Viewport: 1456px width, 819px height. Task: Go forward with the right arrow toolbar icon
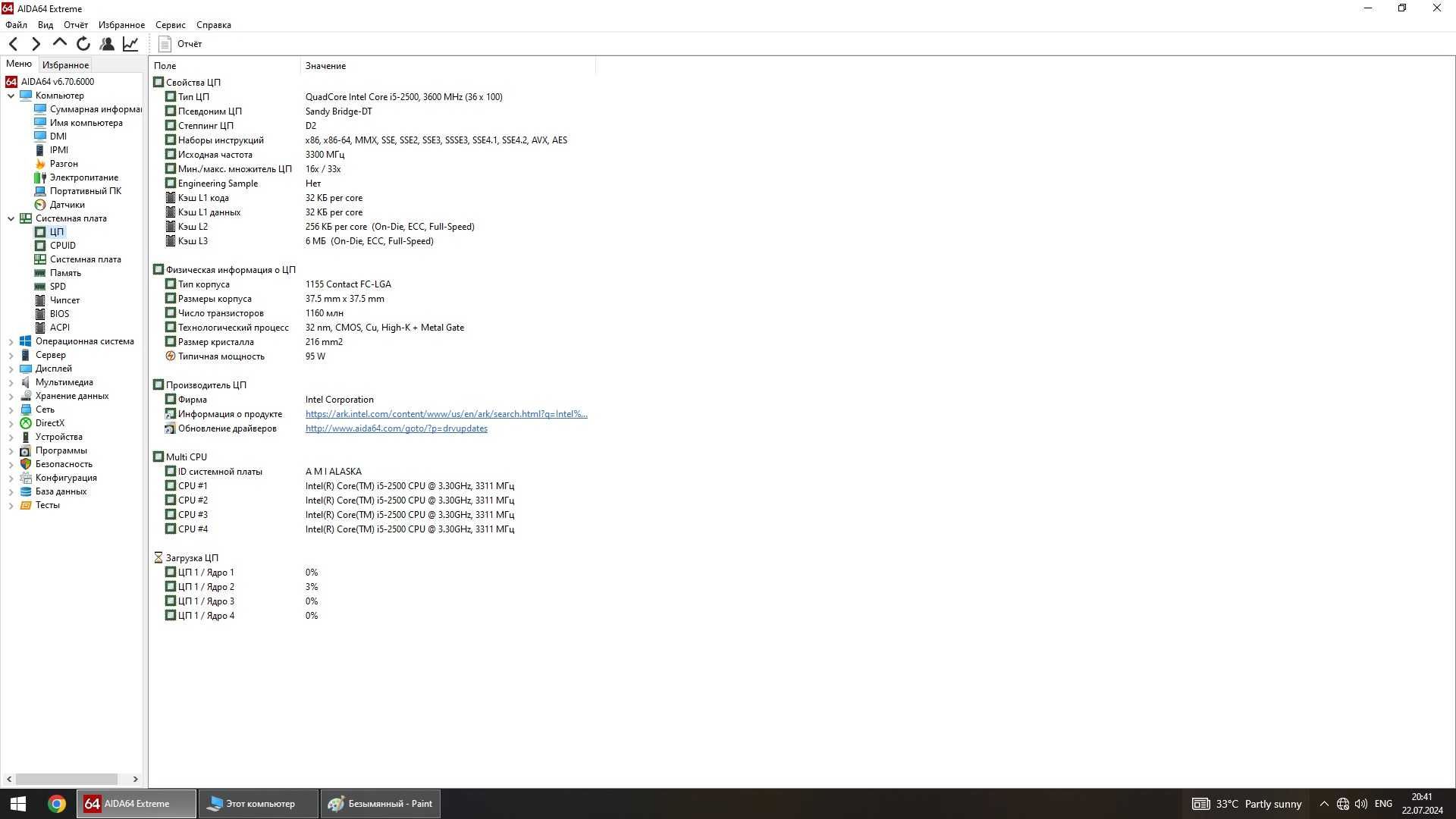(36, 44)
